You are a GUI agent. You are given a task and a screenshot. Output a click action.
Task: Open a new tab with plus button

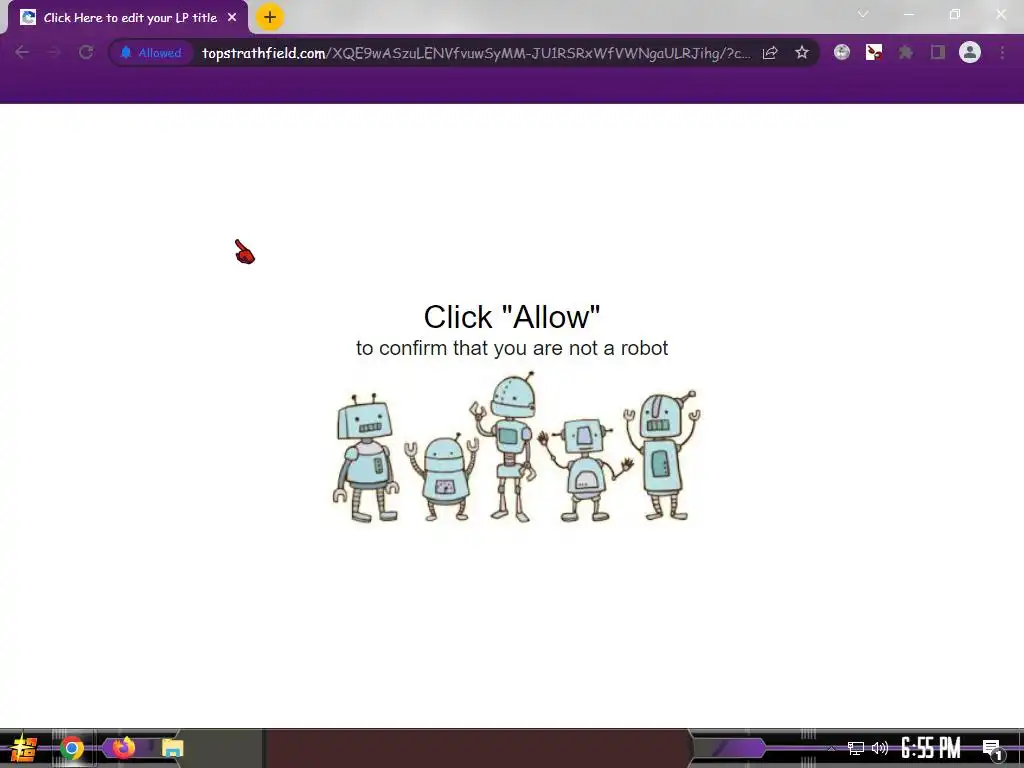[x=270, y=17]
